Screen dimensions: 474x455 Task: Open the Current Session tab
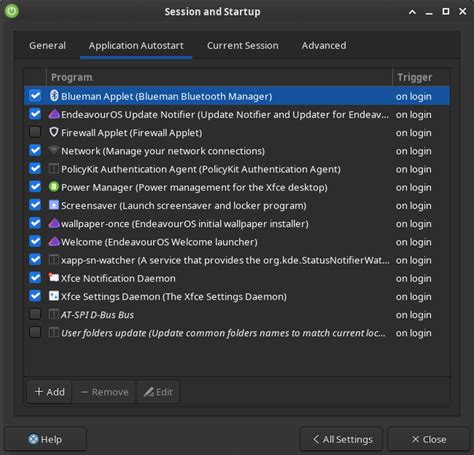(242, 45)
